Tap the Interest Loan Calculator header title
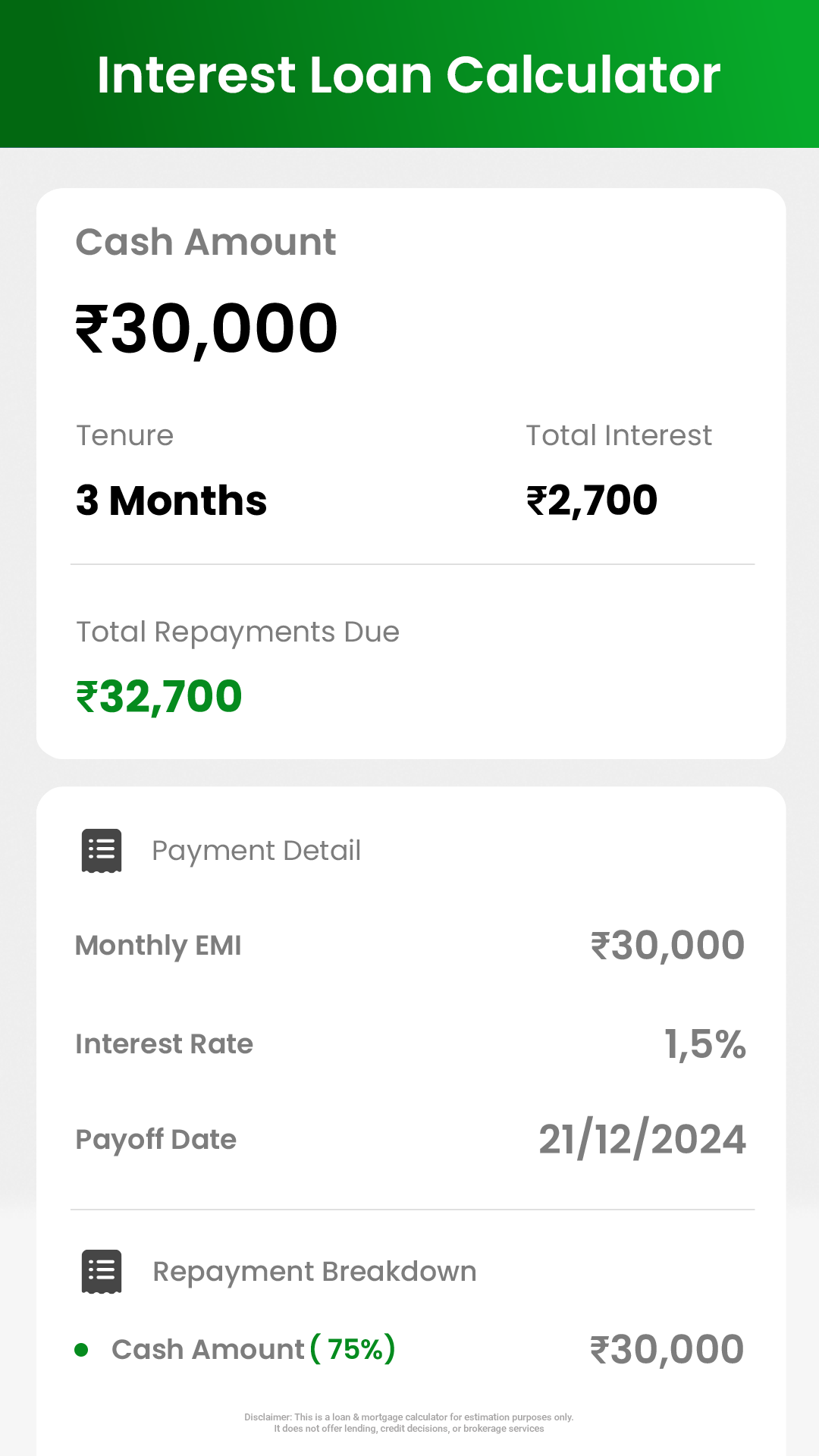The height and width of the screenshot is (1456, 819). pos(409,75)
